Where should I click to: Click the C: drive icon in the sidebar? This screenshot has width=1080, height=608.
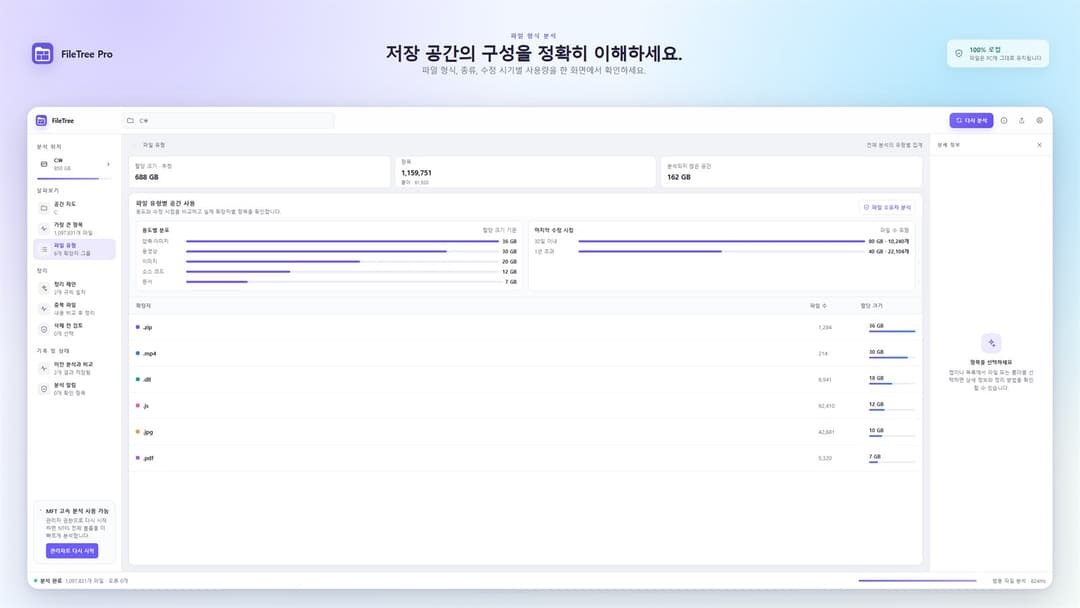tap(44, 164)
